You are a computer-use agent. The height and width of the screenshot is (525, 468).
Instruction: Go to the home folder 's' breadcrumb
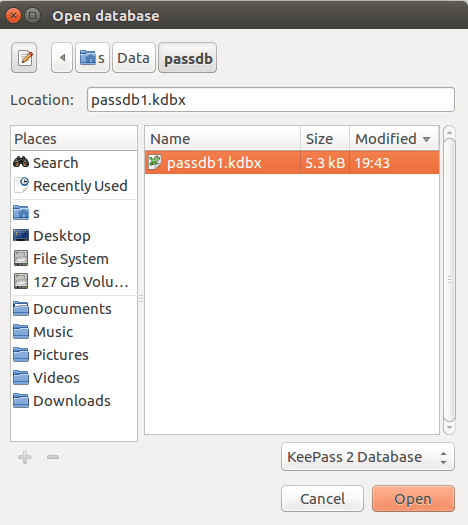pyautogui.click(x=92, y=58)
